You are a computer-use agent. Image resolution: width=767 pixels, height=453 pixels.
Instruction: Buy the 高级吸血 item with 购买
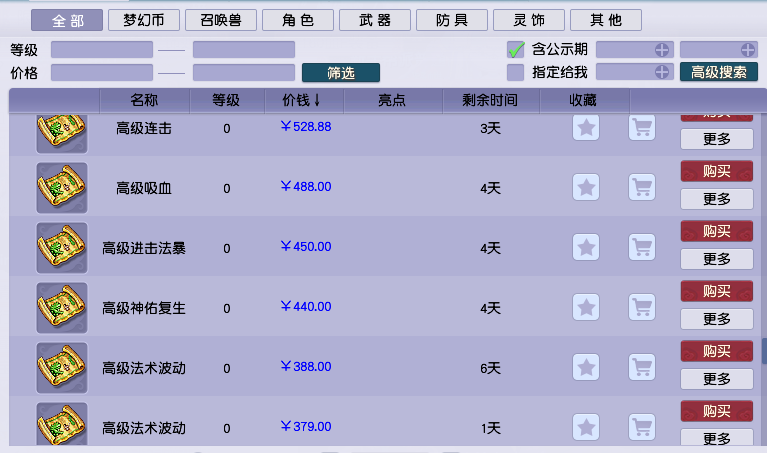coord(717,171)
